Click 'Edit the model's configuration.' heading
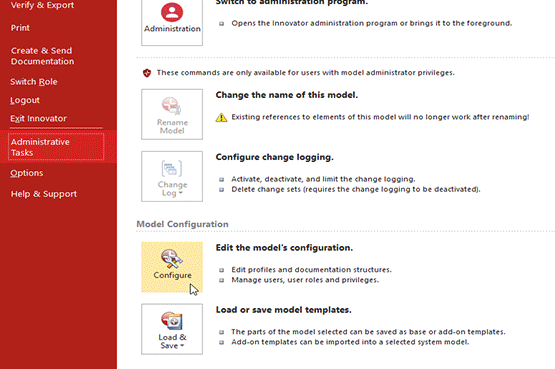Image resolution: width=555 pixels, height=369 pixels. click(x=284, y=248)
